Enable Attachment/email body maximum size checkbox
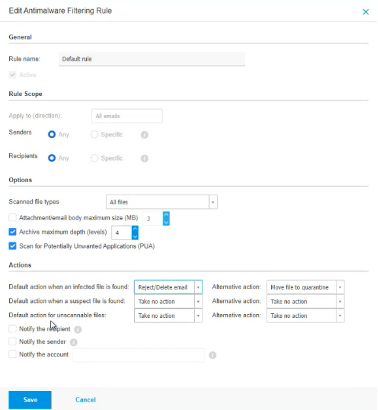Screen dimensions: 378x410 pyautogui.click(x=12, y=218)
